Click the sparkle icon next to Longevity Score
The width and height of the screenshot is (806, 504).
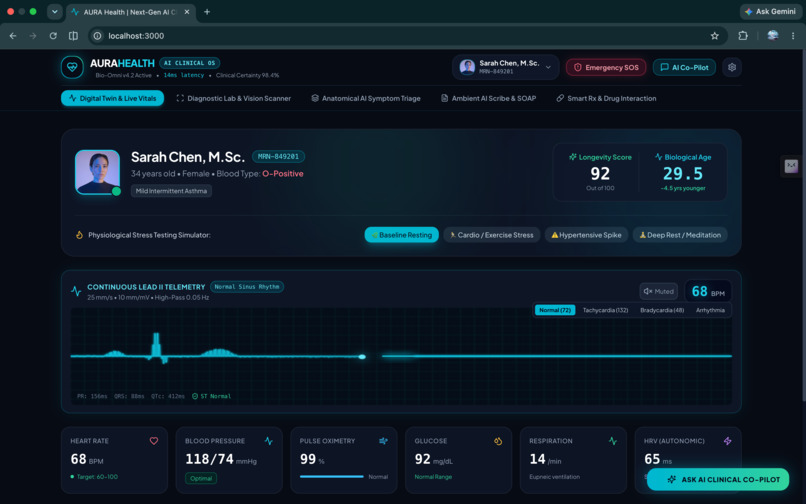coord(573,157)
